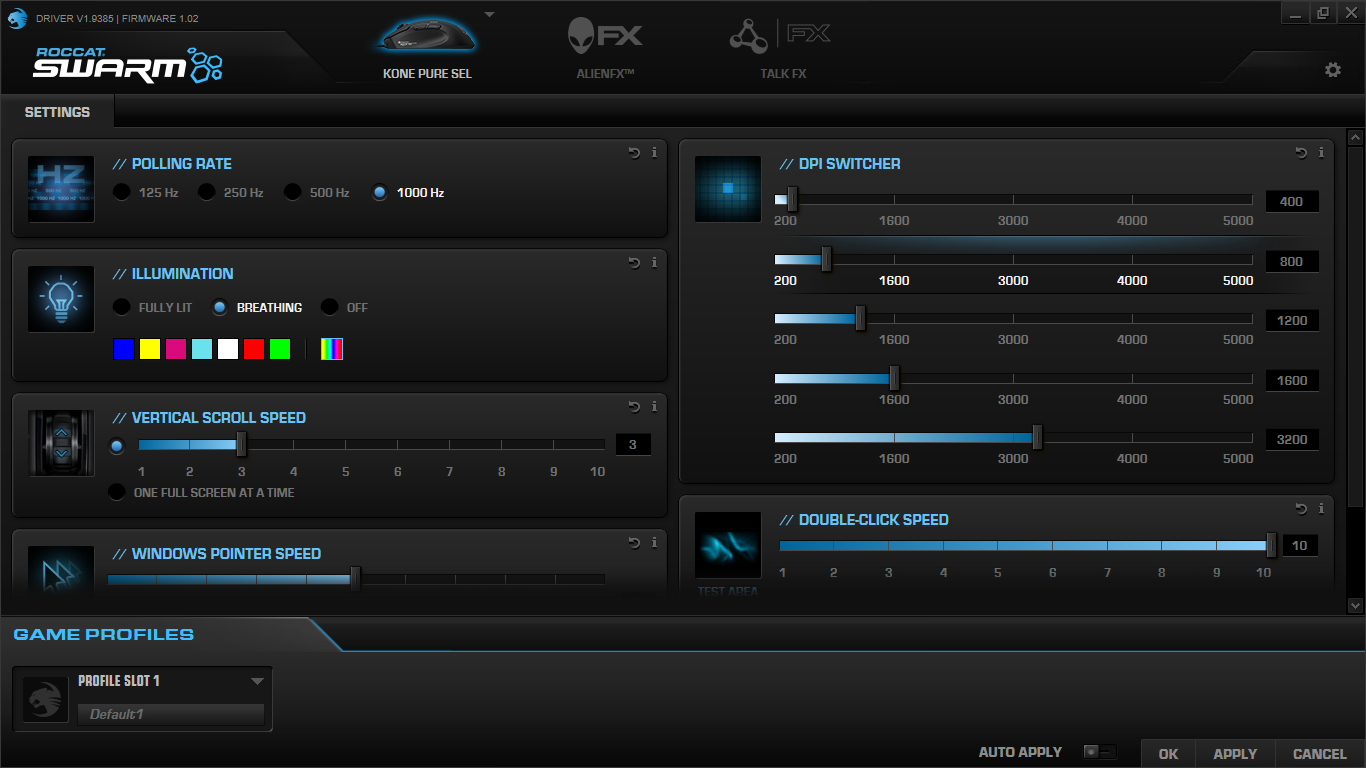
Task: Pick the magenta illumination color
Action: point(176,349)
